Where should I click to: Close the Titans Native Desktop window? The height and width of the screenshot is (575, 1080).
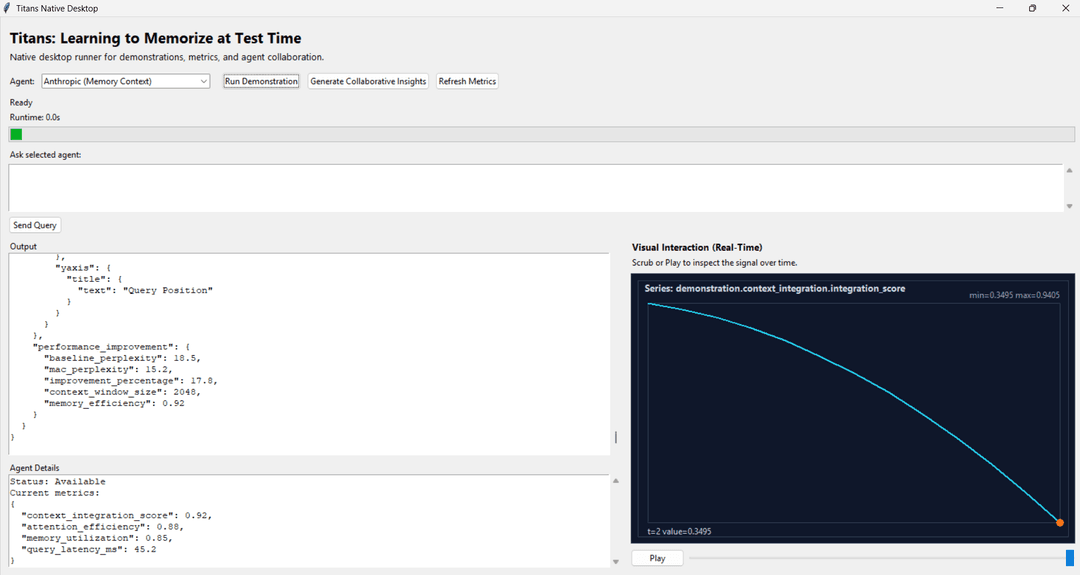point(1065,8)
